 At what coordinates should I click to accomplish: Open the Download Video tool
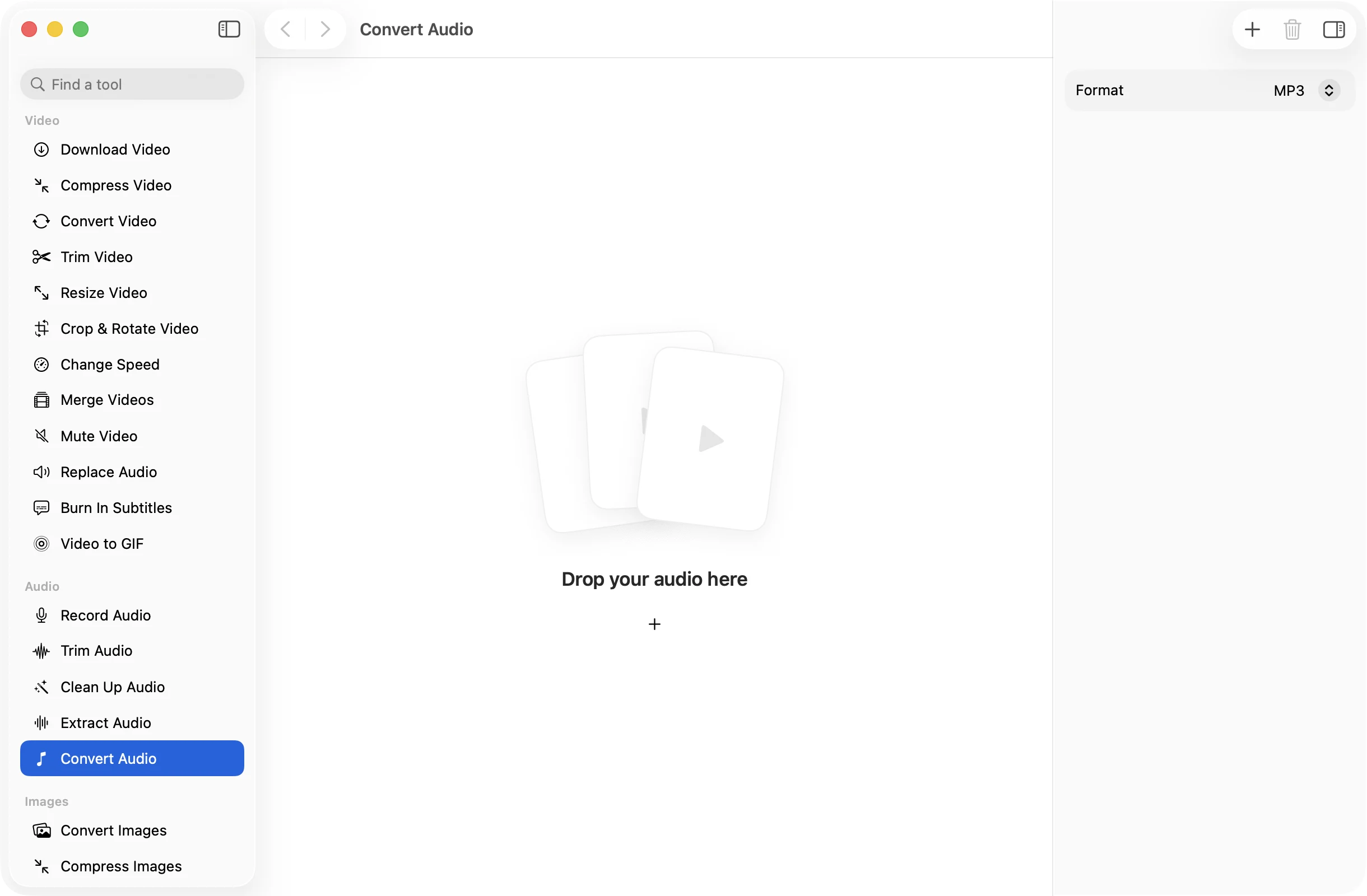[132, 149]
